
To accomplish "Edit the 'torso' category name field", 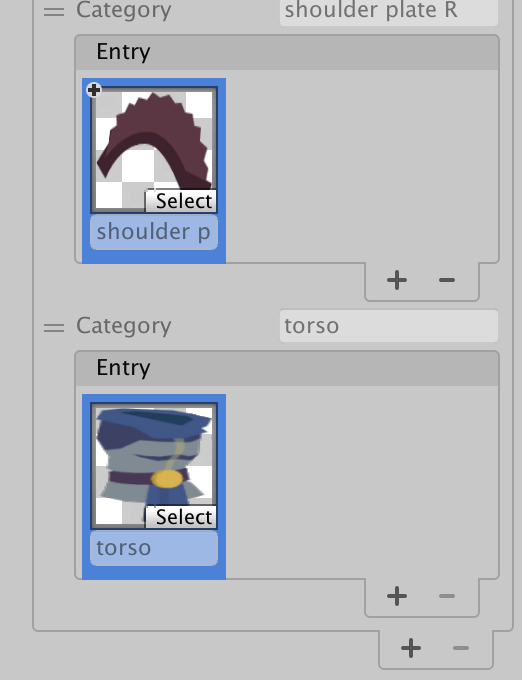I will point(389,326).
